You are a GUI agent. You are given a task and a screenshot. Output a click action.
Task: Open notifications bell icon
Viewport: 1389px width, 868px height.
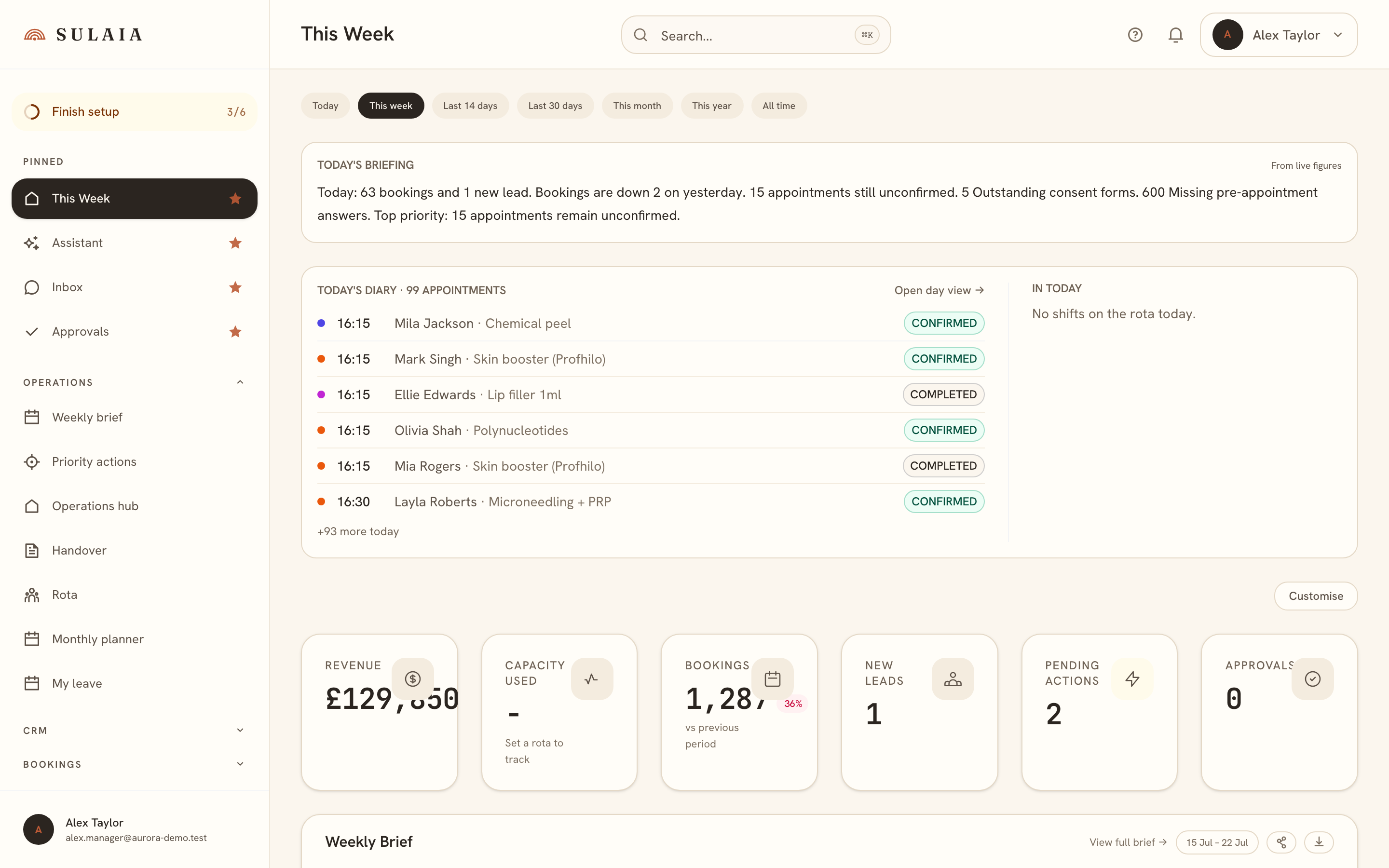1175,35
